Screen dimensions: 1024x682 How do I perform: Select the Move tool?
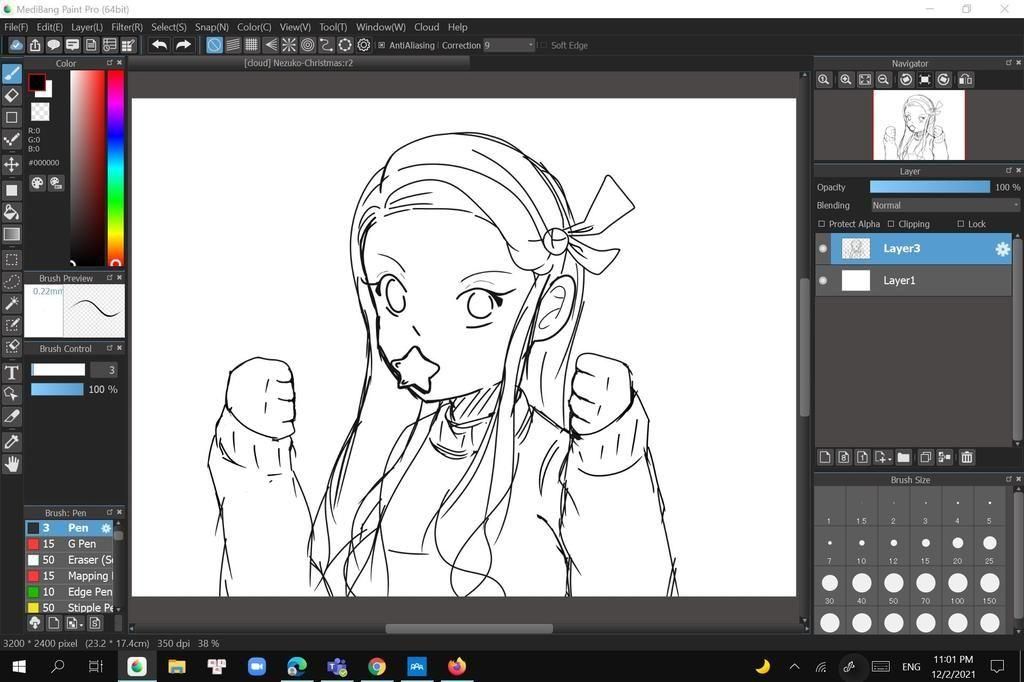tap(12, 164)
